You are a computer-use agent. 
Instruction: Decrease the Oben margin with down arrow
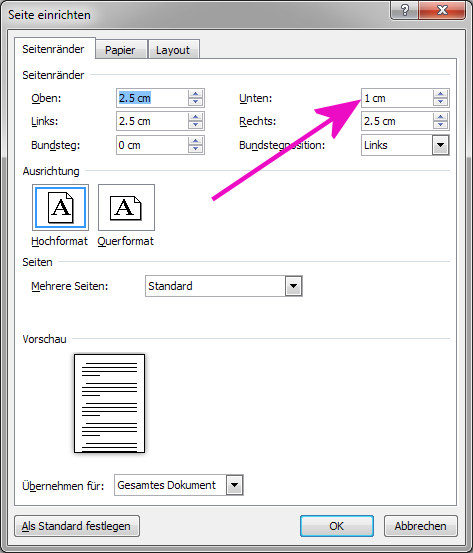click(195, 102)
